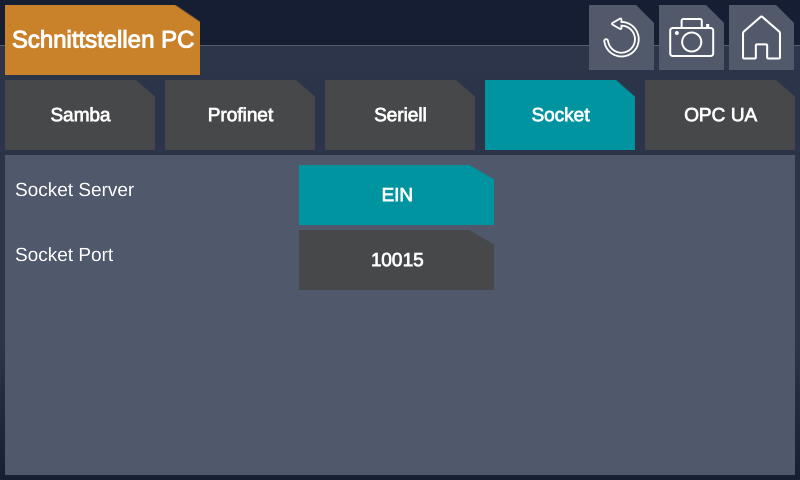This screenshot has width=800, height=480.
Task: Take a screenshot with the camera icon
Action: coord(691,38)
